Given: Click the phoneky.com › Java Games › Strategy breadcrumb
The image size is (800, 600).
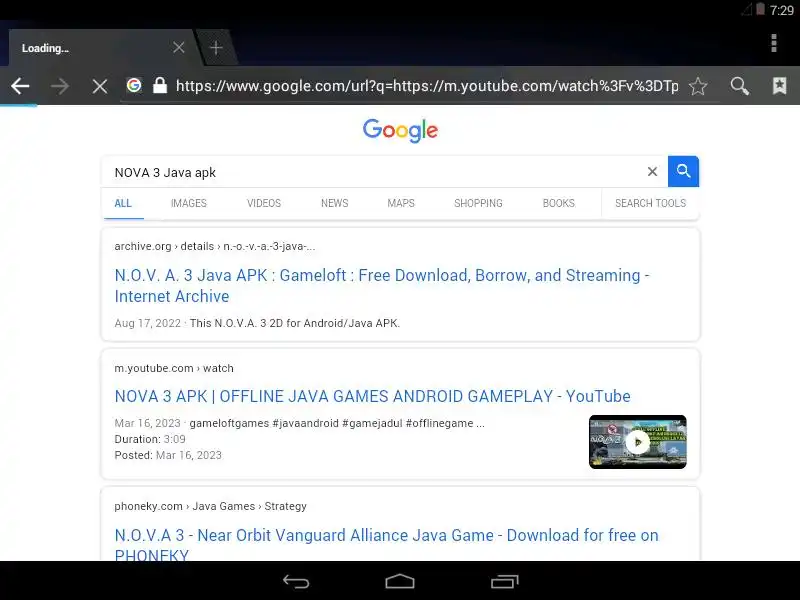Looking at the screenshot, I should 211,506.
